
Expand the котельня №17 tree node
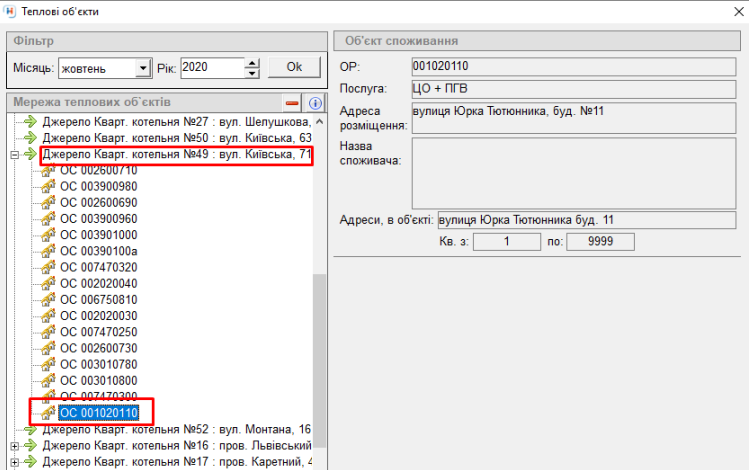click(x=14, y=461)
